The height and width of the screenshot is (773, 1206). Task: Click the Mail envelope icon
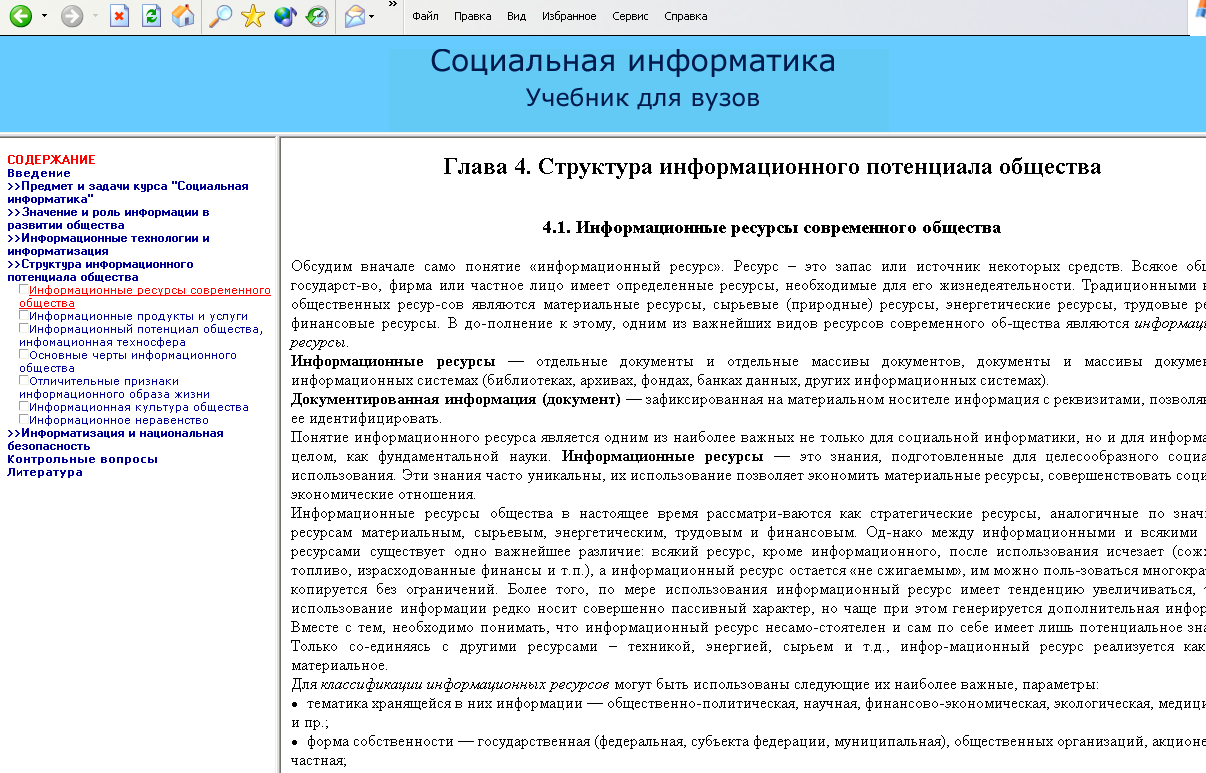pyautogui.click(x=354, y=16)
